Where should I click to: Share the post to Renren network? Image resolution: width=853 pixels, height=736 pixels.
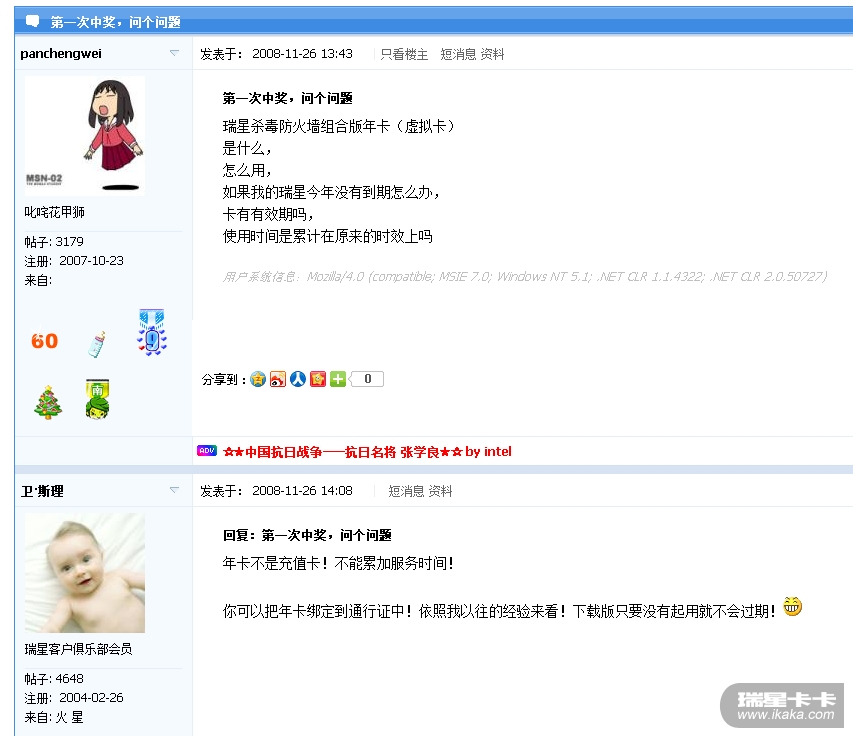tap(298, 379)
